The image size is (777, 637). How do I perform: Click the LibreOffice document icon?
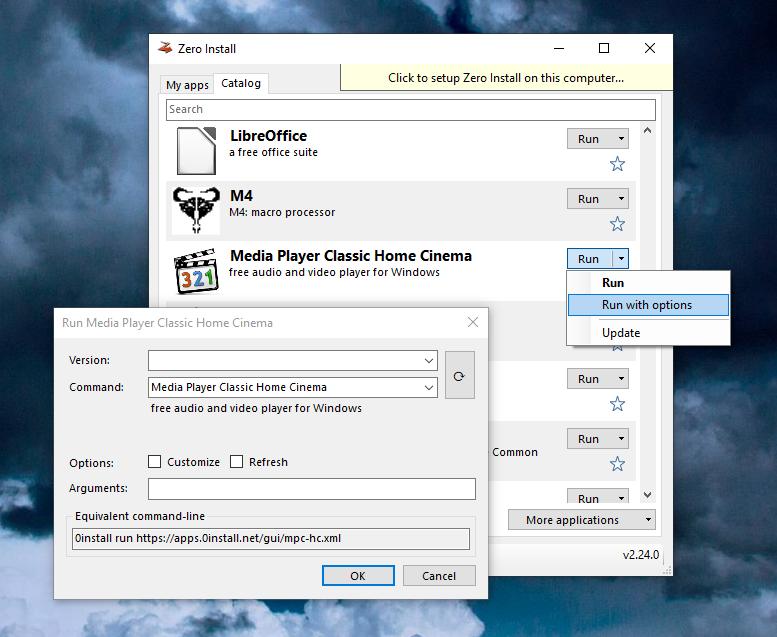point(196,151)
